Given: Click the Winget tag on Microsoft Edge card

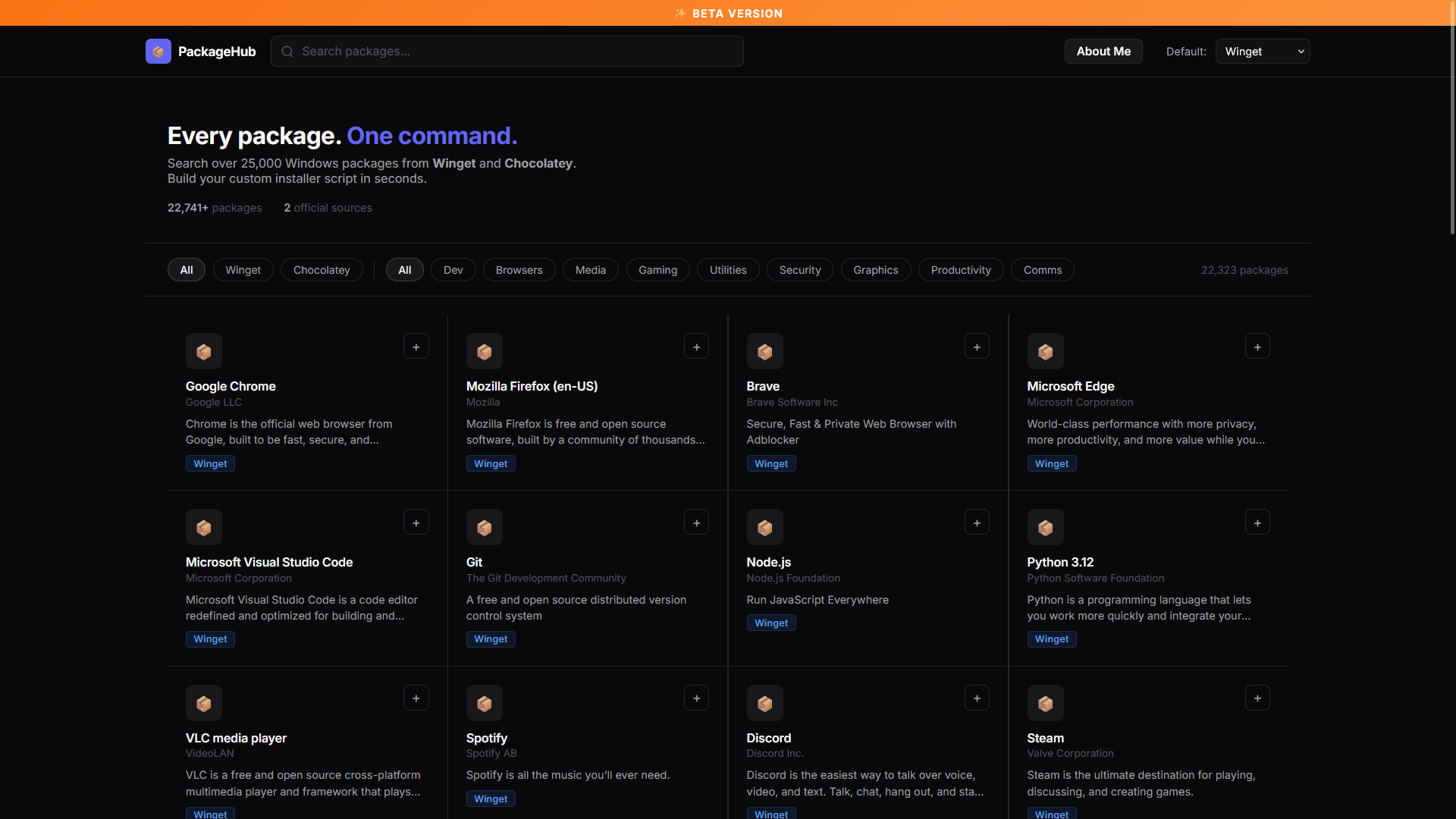Looking at the screenshot, I should coord(1052,463).
